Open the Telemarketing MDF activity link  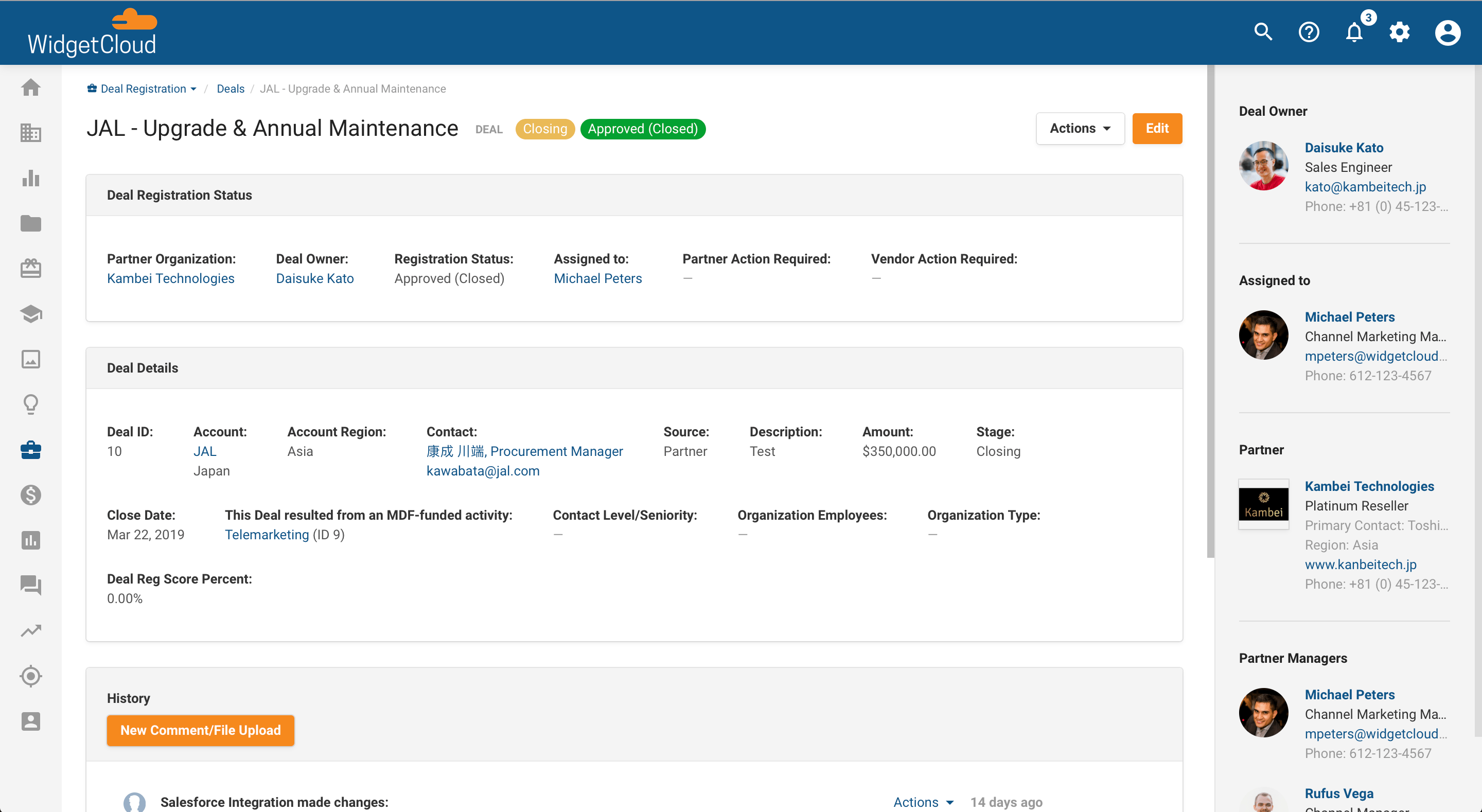pyautogui.click(x=267, y=535)
